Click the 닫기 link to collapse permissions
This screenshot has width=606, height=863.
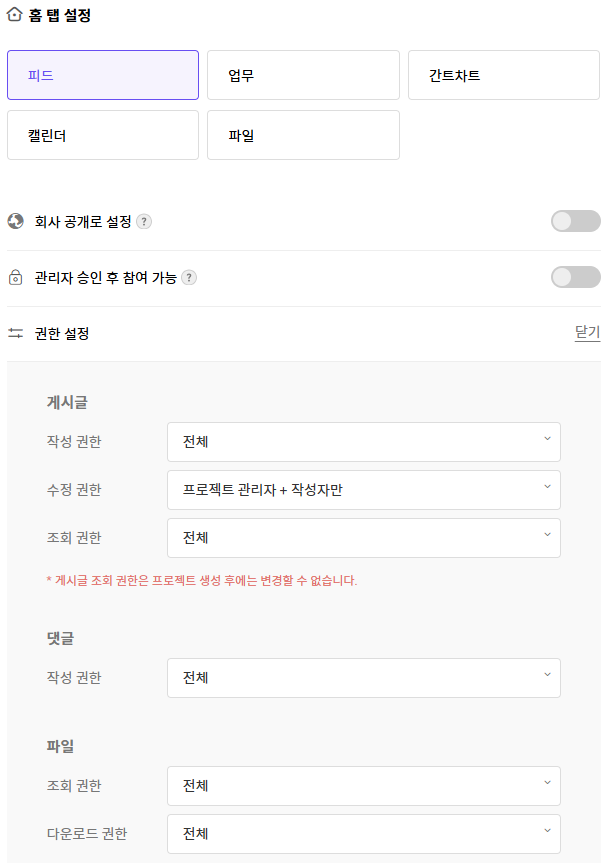(x=587, y=332)
